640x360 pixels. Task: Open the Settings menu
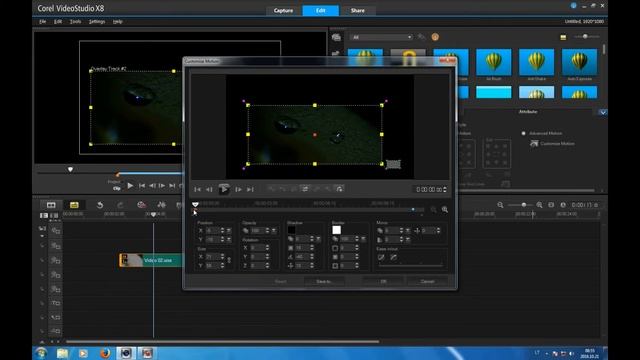click(97, 22)
